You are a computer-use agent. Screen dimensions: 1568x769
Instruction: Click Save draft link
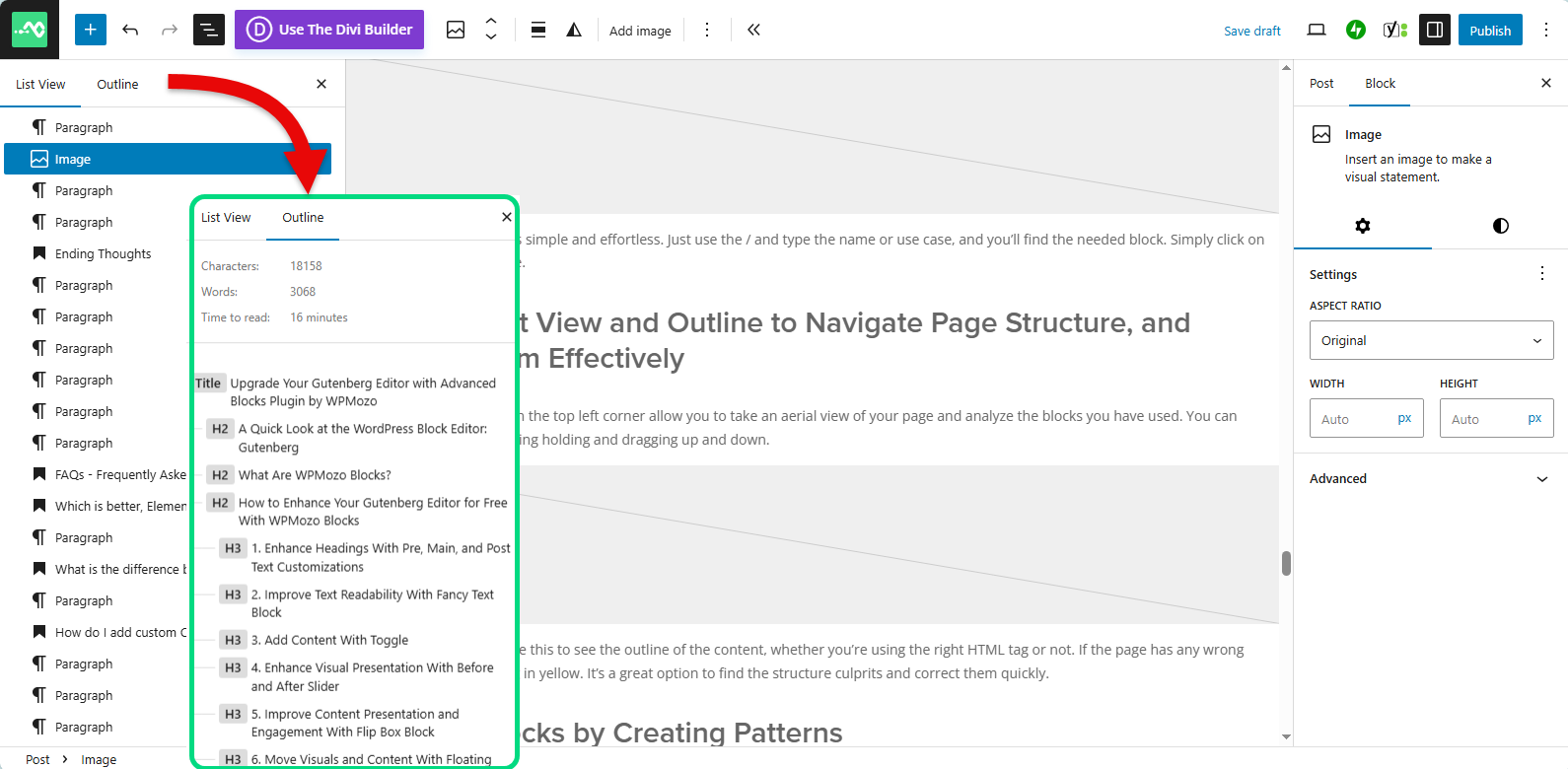coord(1251,31)
